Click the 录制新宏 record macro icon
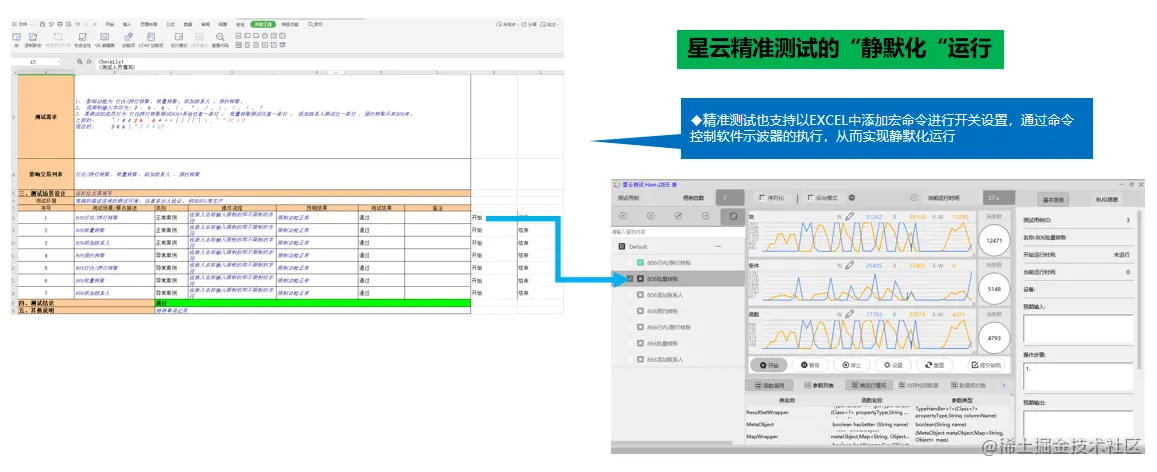Screen dimensions: 1157x472 [32, 39]
